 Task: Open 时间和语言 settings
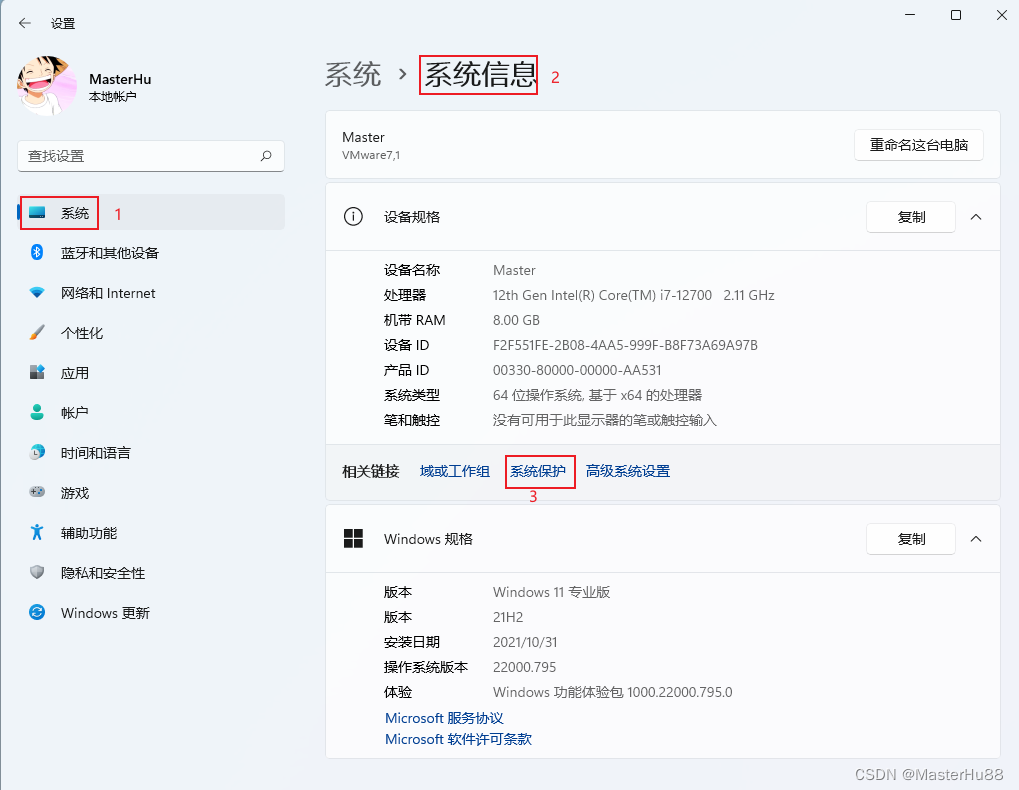pyautogui.click(x=151, y=453)
